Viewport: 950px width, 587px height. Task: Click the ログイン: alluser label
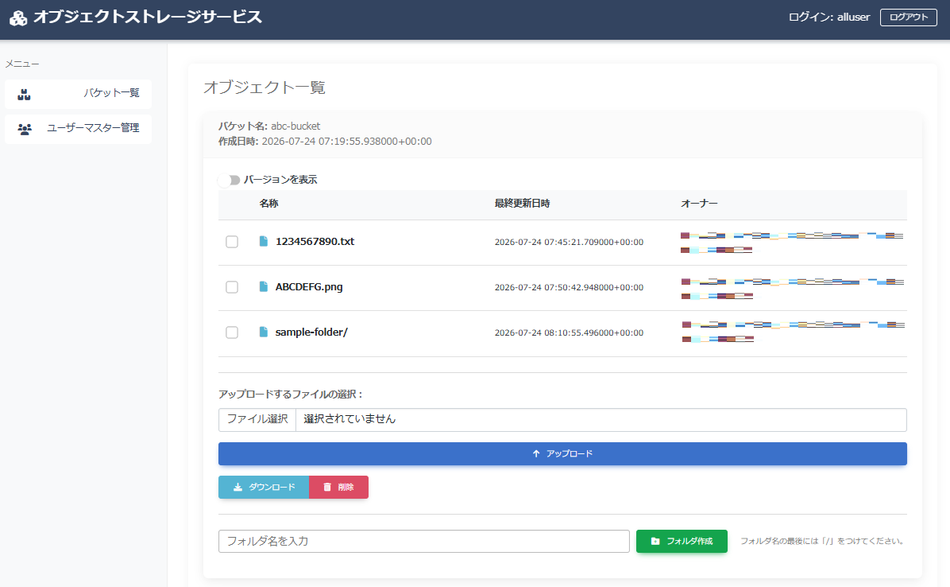click(x=829, y=17)
